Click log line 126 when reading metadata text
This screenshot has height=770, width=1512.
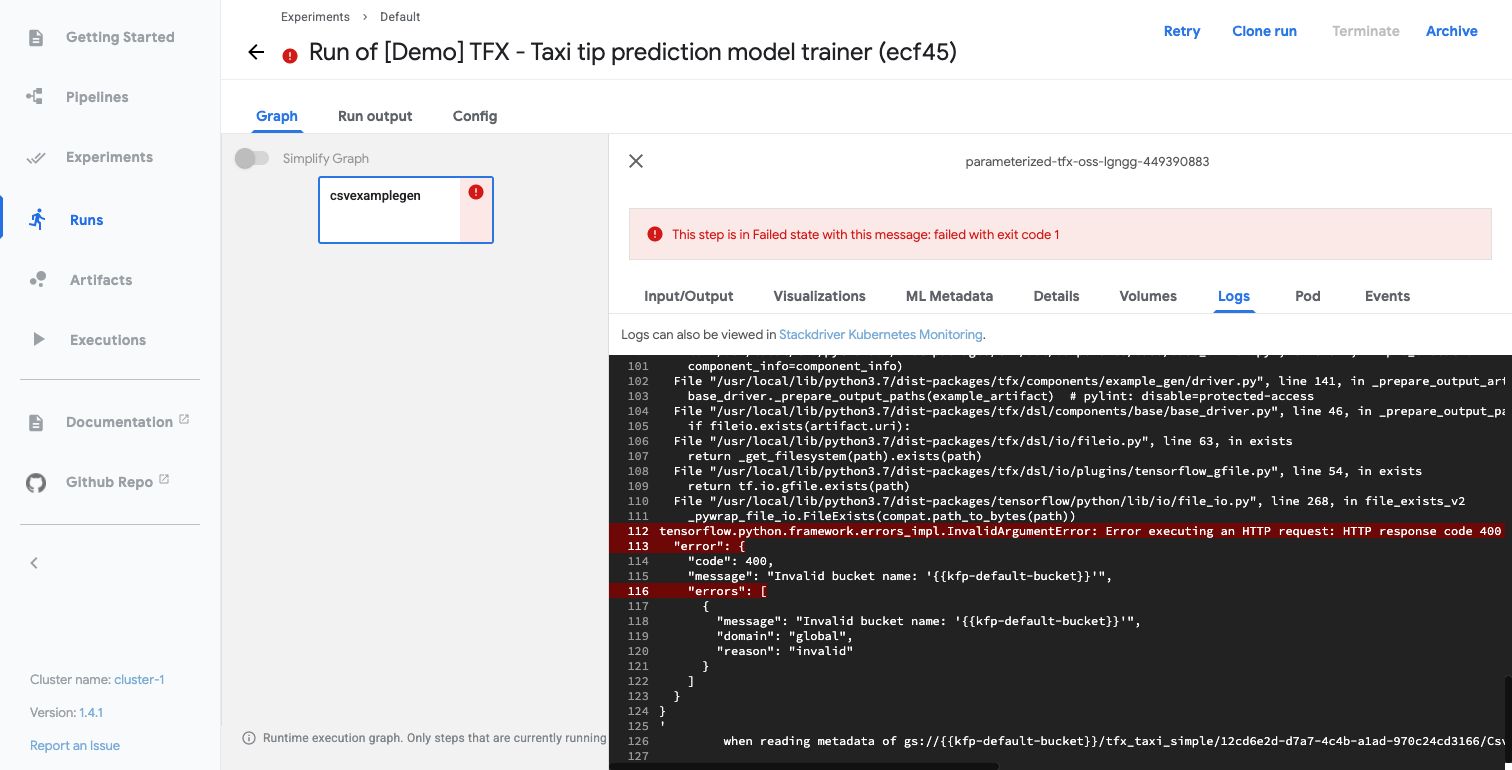pyautogui.click(x=1113, y=741)
